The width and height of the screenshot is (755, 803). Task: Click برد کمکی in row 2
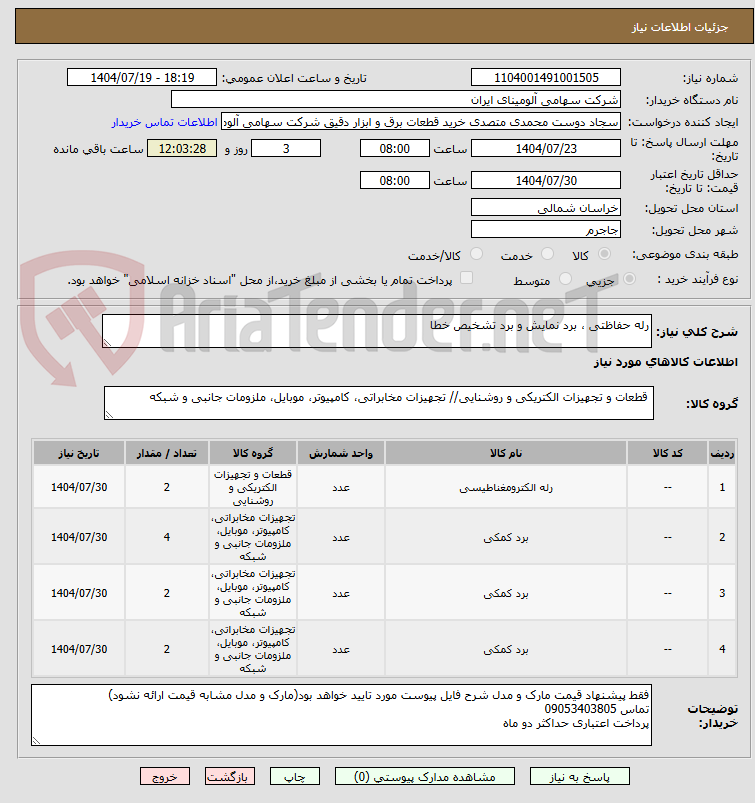click(506, 537)
